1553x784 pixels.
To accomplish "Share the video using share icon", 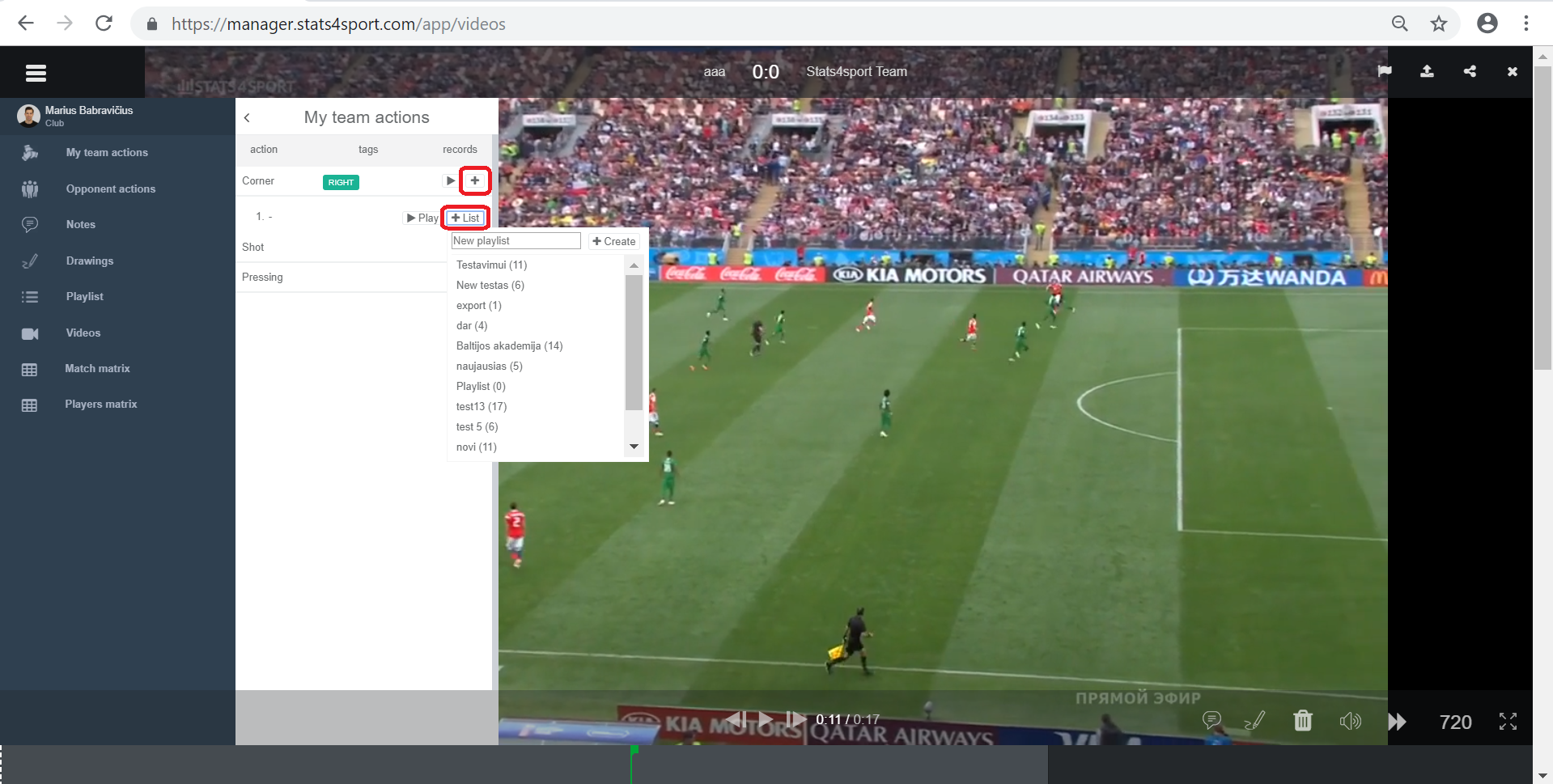I will (1470, 71).
